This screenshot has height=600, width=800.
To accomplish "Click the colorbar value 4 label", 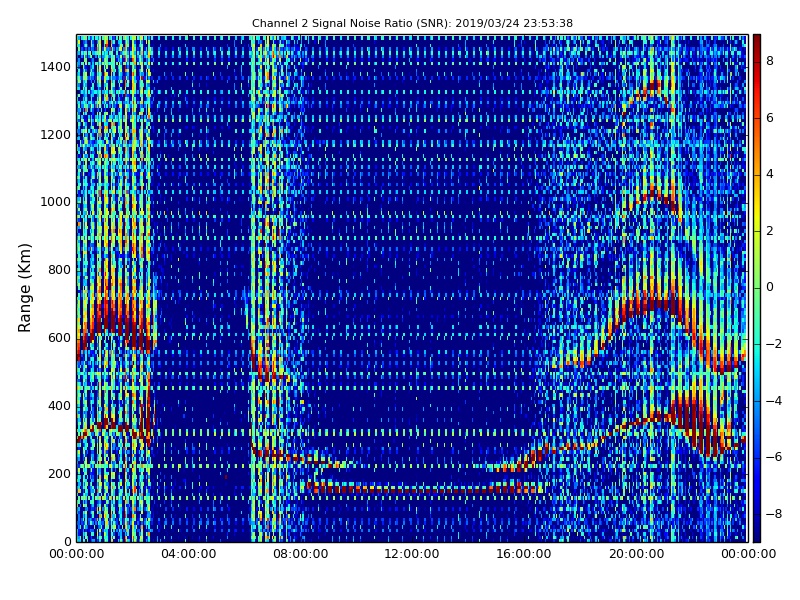I will 770,174.
